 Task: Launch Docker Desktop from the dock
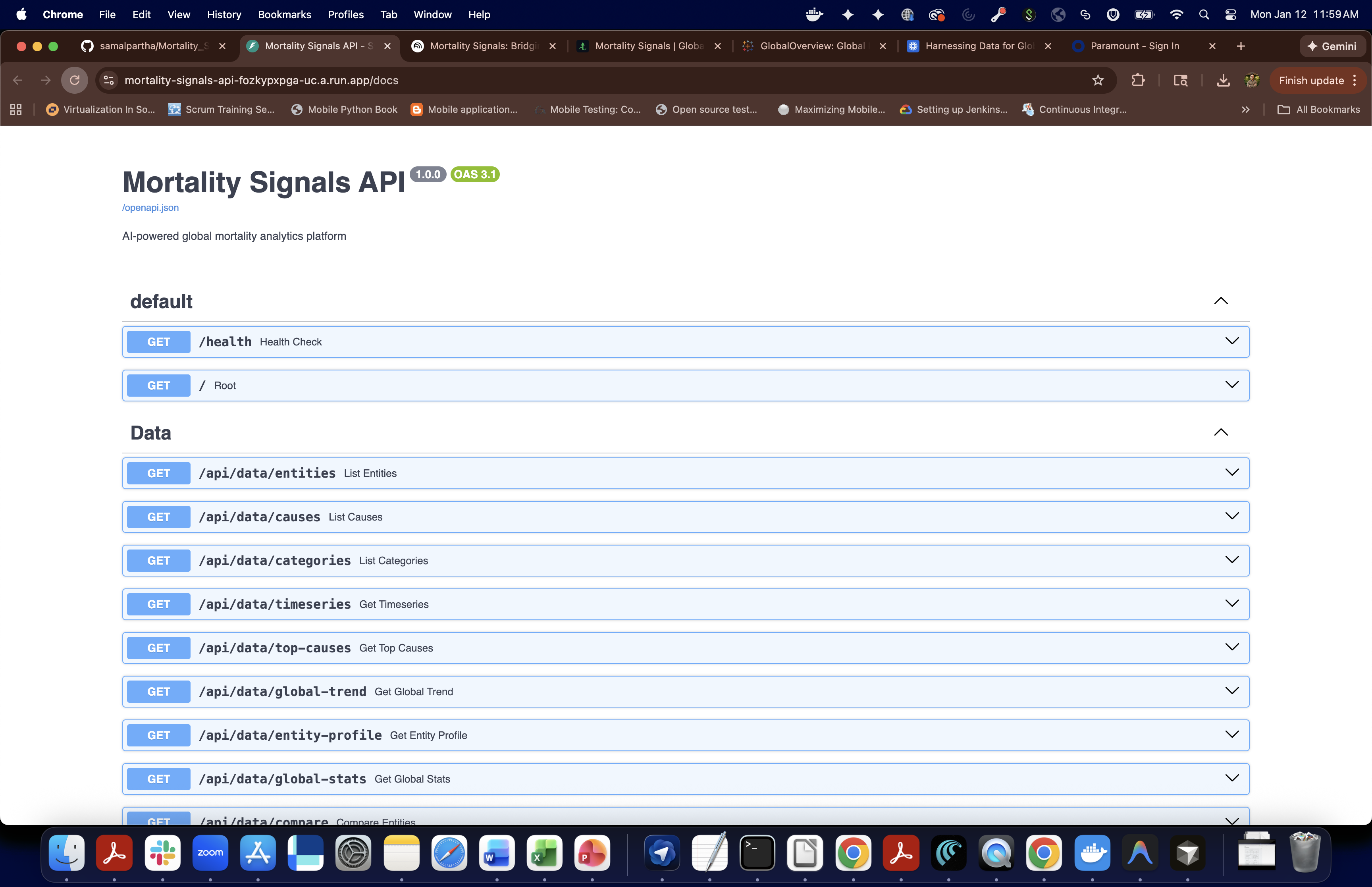[1092, 852]
